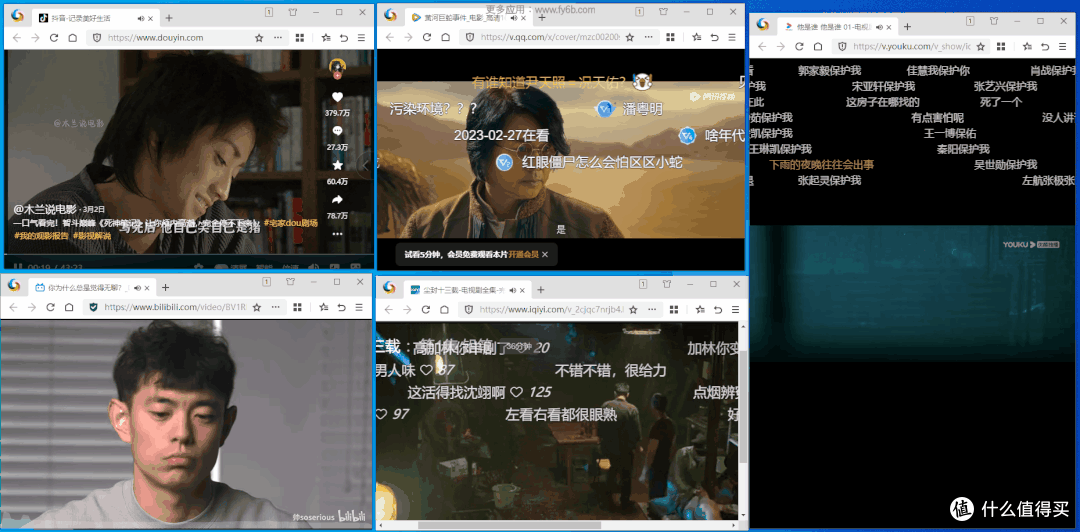Bookmark the bilibili page with star
The height and width of the screenshot is (532, 1080).
tap(256, 307)
